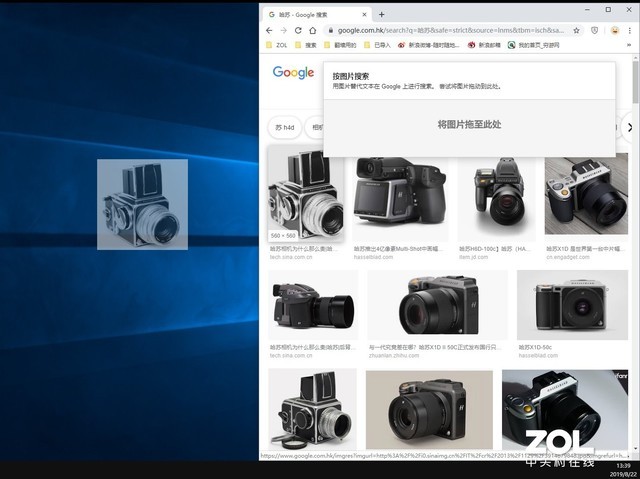
Task: Bookmark this page with the star icon
Action: [577, 30]
